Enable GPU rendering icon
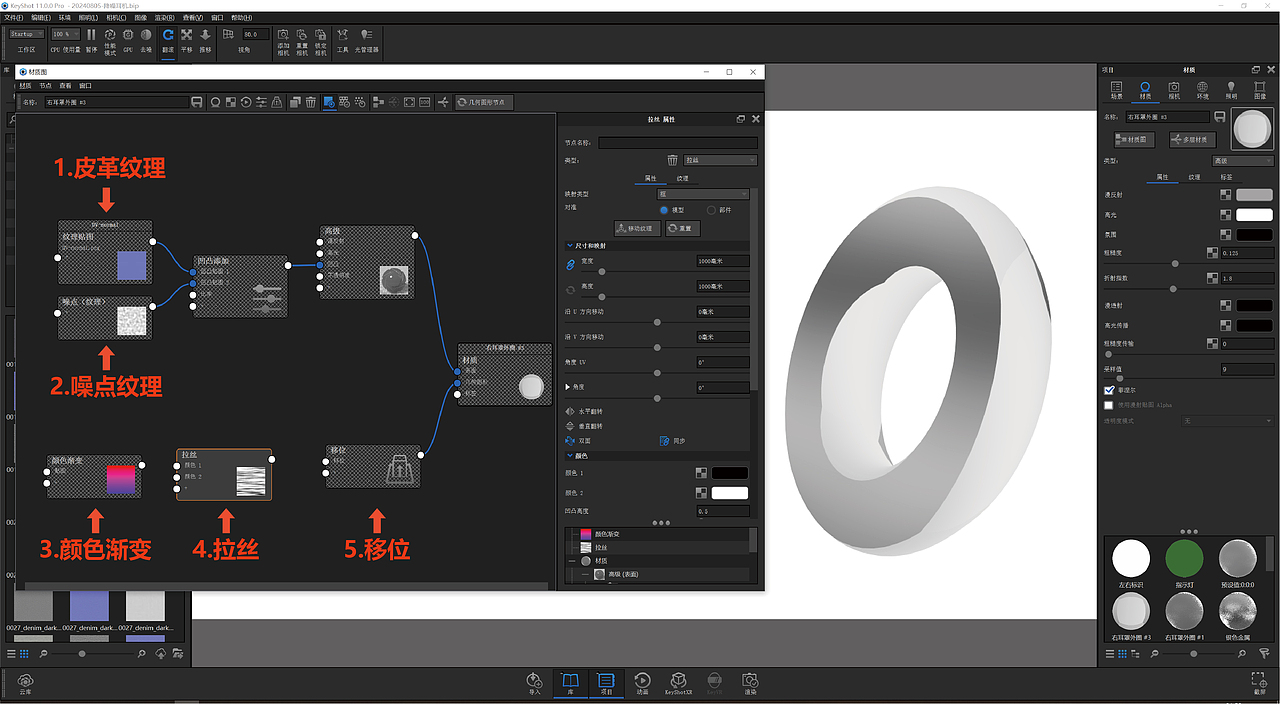 (x=128, y=35)
